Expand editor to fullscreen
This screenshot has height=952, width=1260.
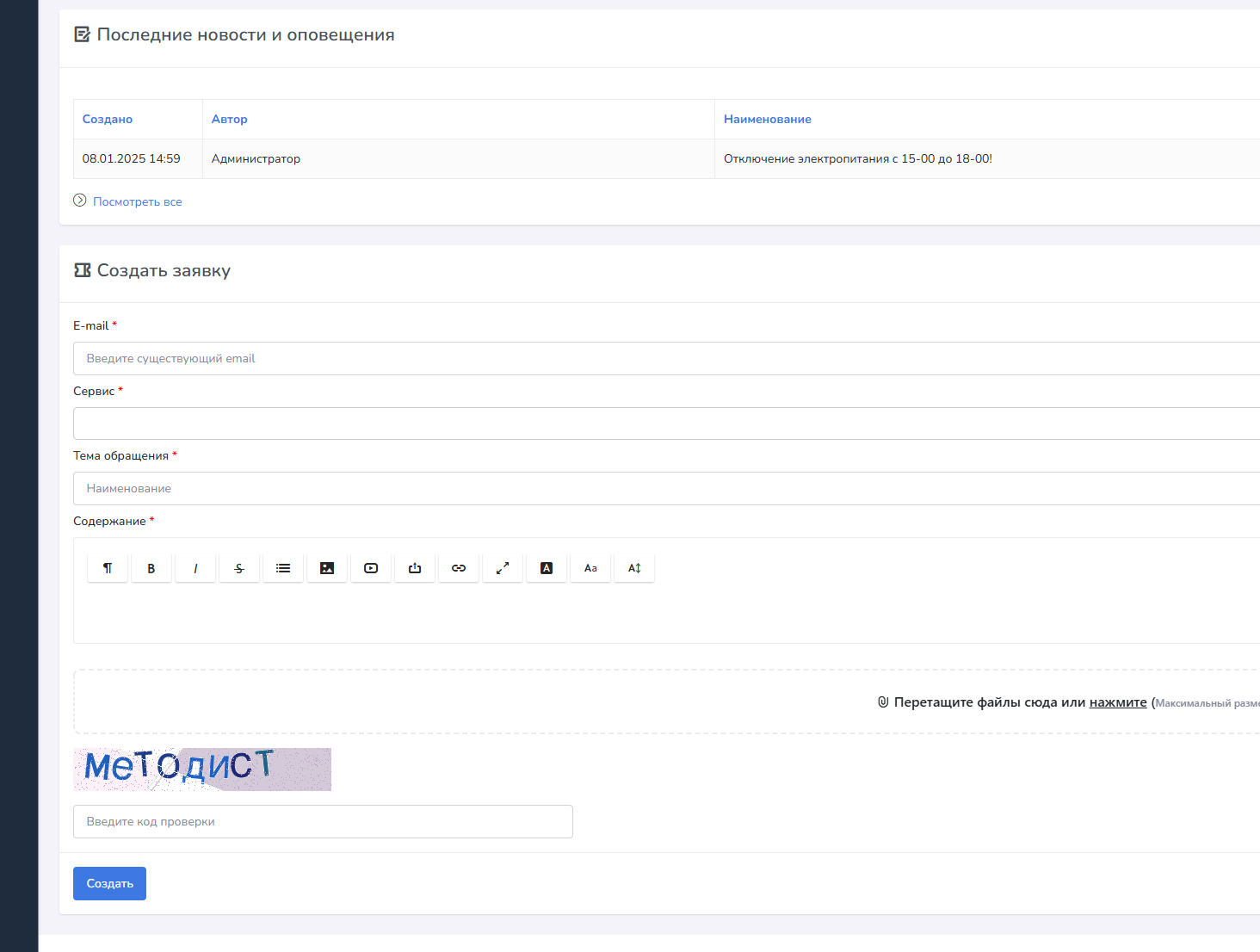click(x=503, y=568)
